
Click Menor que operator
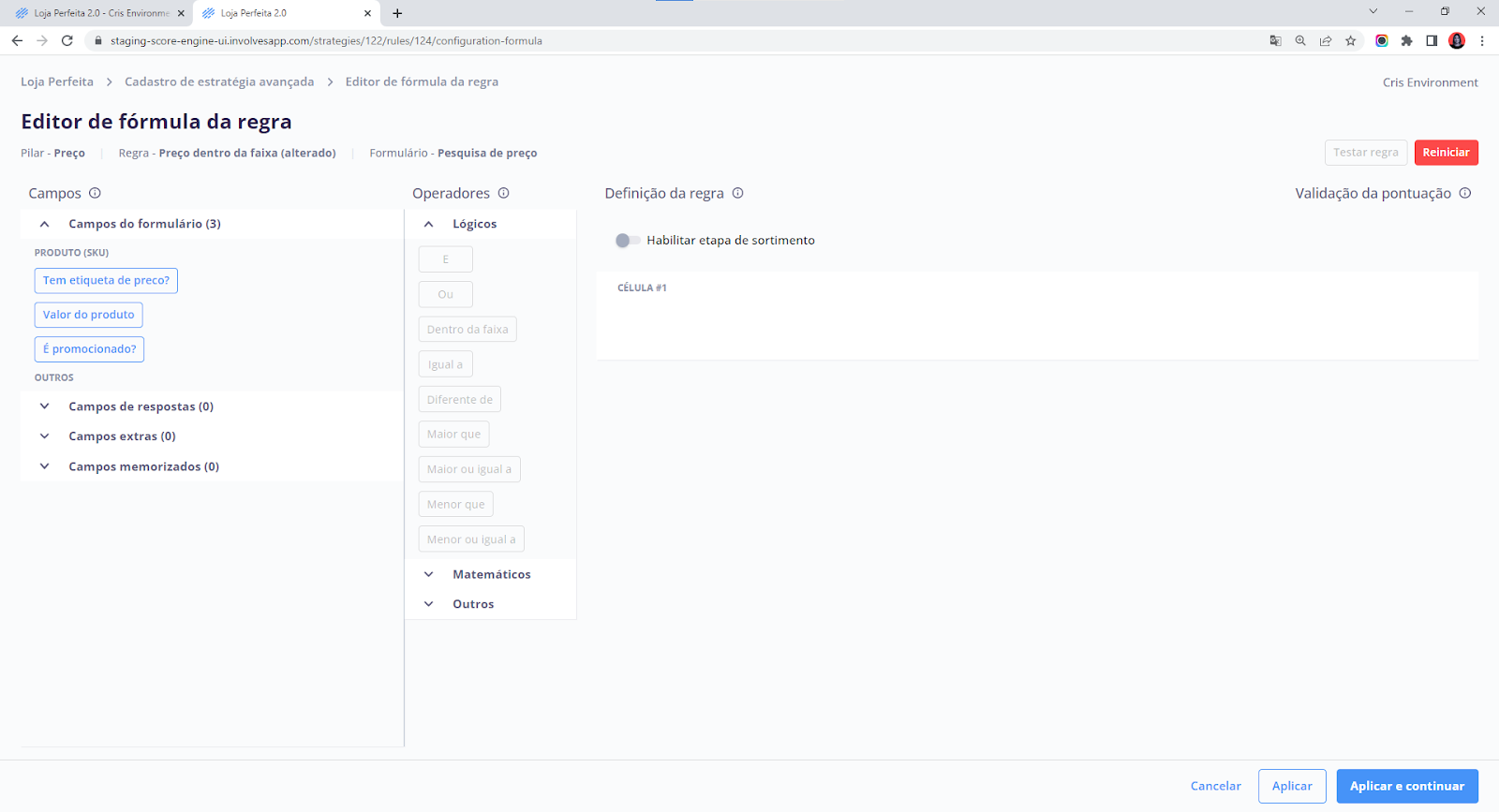pyautogui.click(x=456, y=504)
